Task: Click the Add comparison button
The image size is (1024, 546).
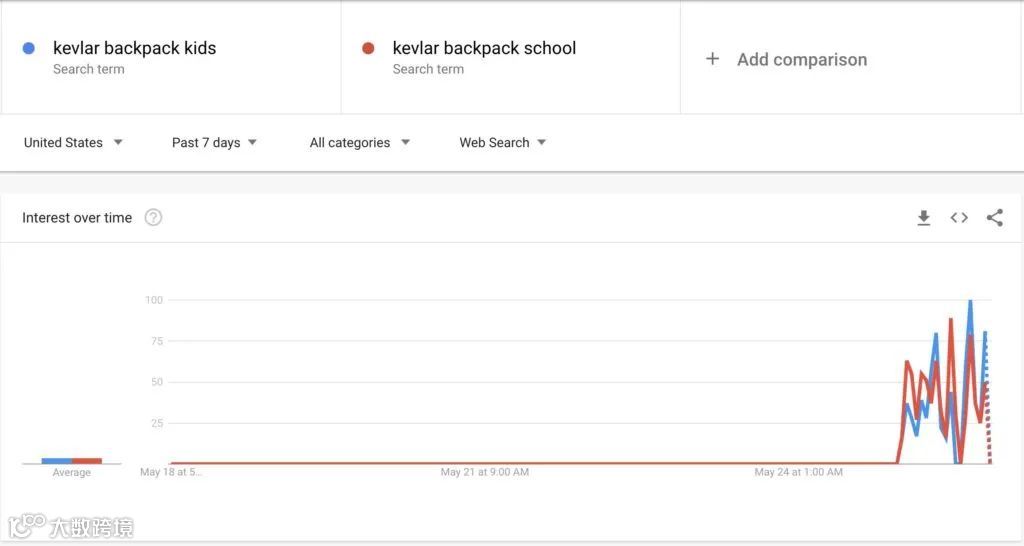Action: coord(786,59)
